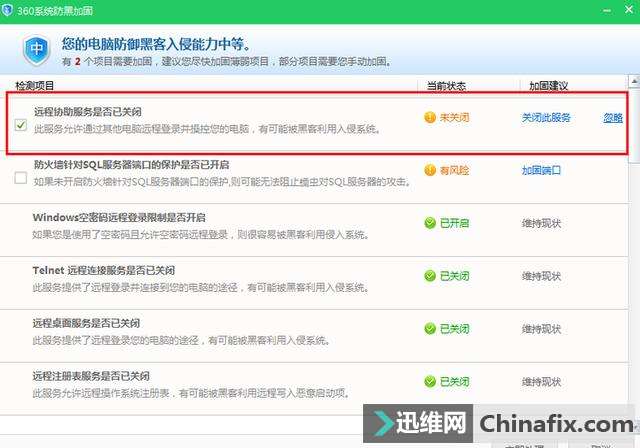Click the blue shield '中' rating icon

tap(37, 50)
